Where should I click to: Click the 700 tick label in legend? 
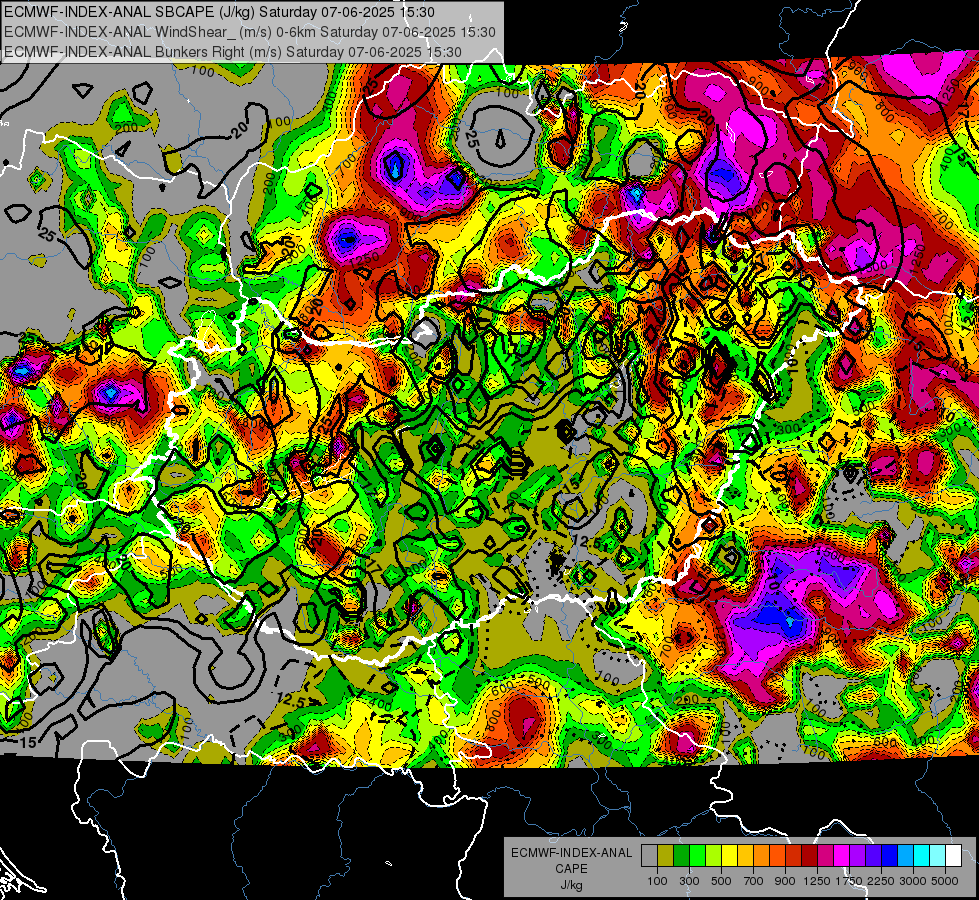click(754, 881)
